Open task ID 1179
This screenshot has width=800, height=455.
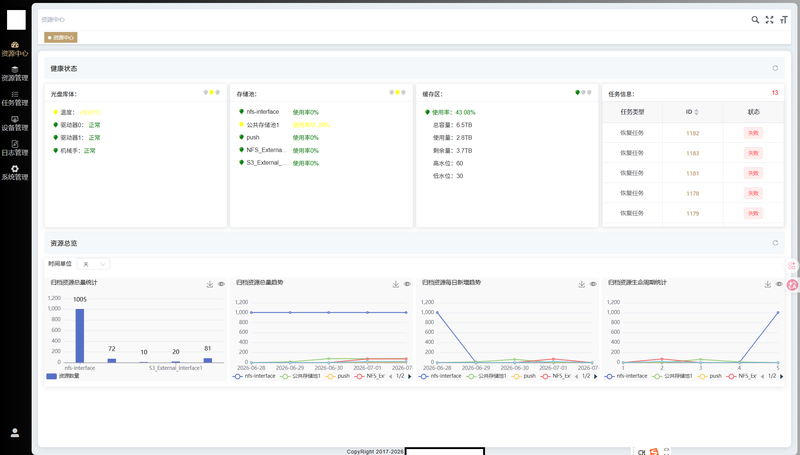coord(692,213)
